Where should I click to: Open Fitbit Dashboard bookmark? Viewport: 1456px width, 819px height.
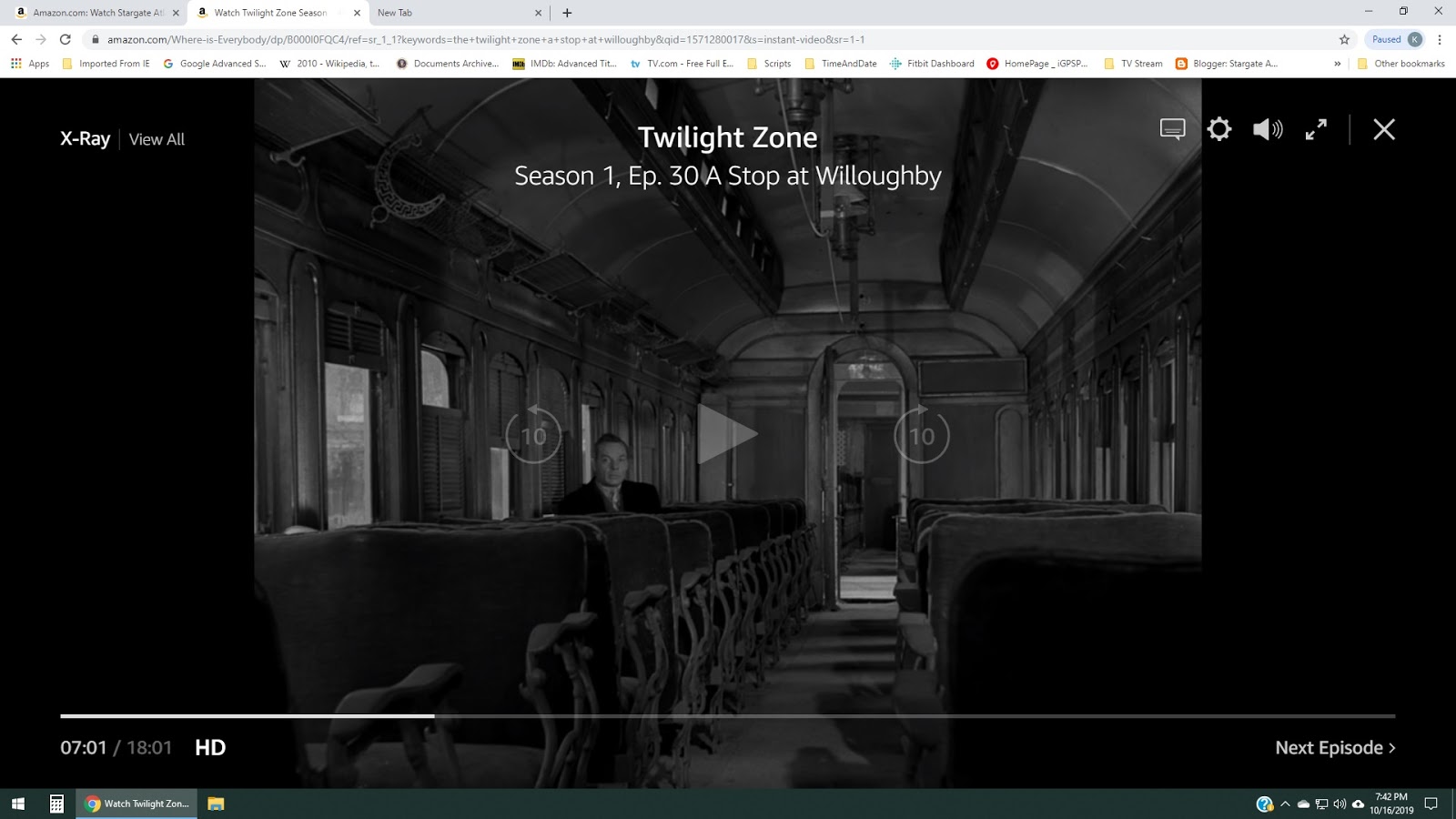(932, 64)
